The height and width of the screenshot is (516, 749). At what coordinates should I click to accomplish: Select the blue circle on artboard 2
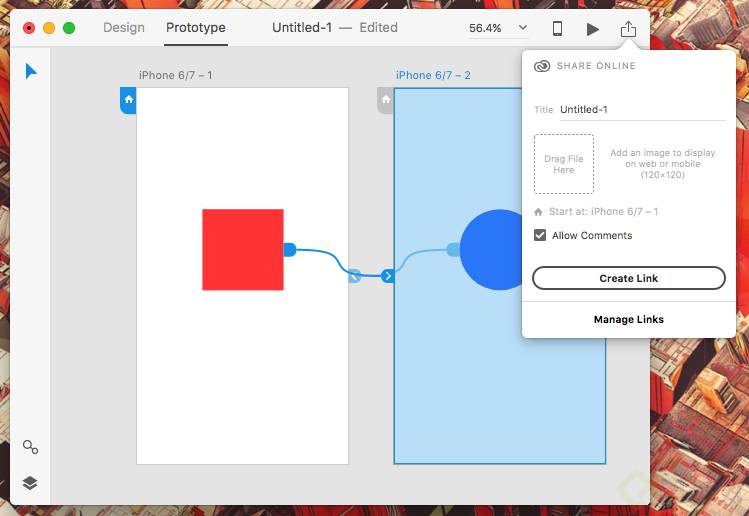coord(491,249)
